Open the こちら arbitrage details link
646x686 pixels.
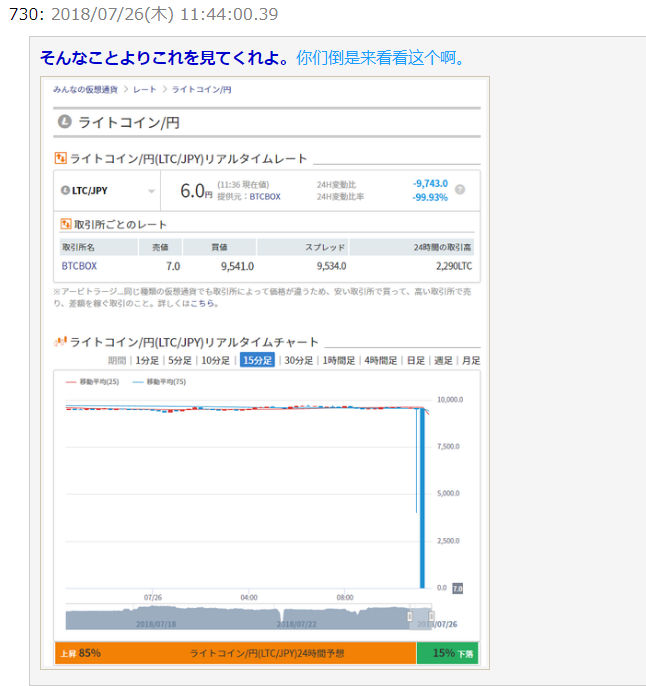coord(202,303)
